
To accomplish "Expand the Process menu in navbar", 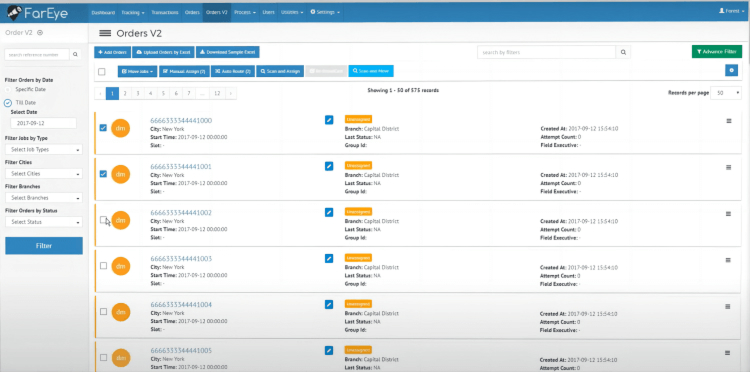I will click(244, 12).
